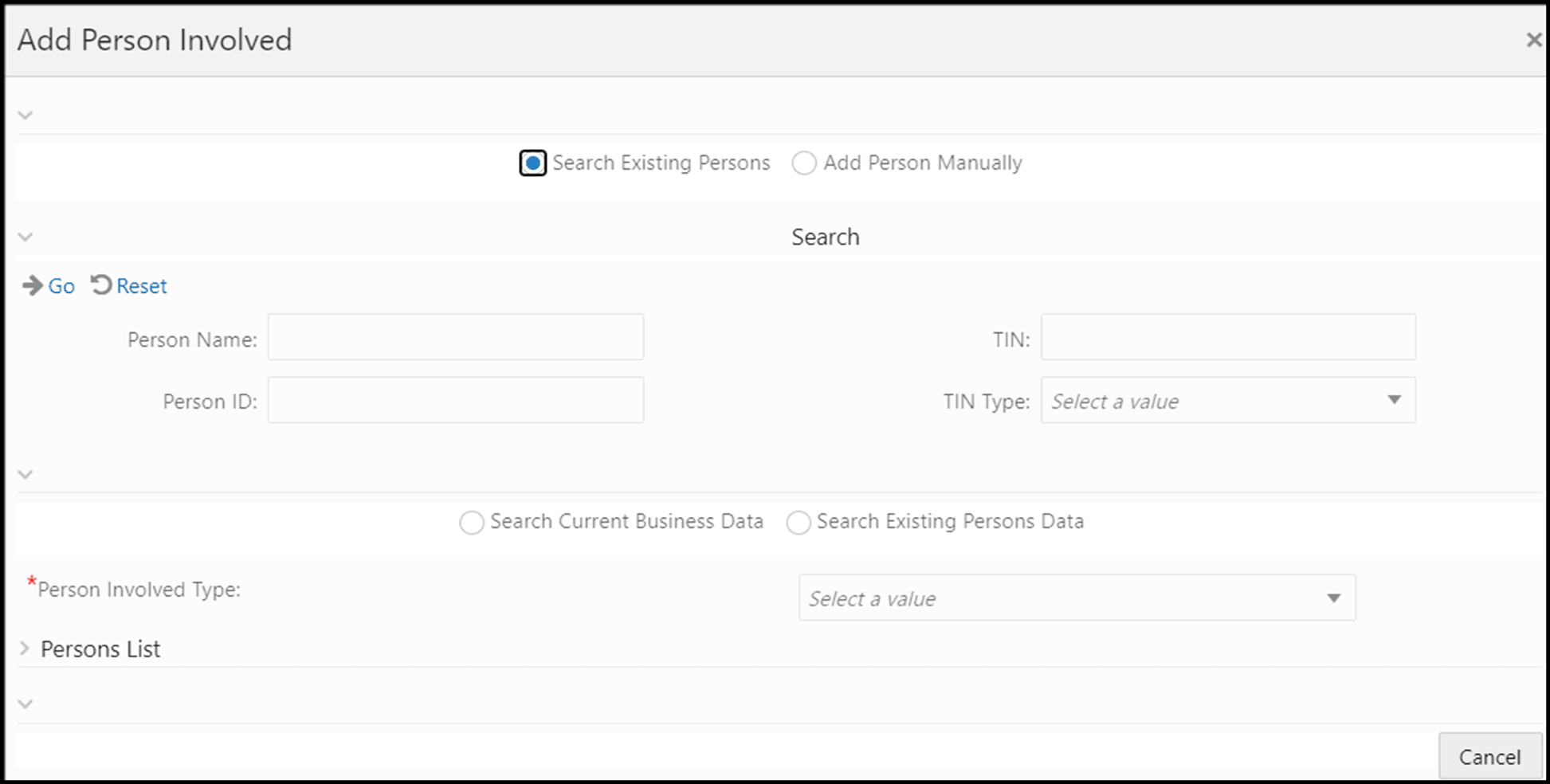Click the TIN Type dropdown arrow icon
Screen dimensions: 1550x784
pos(1393,401)
